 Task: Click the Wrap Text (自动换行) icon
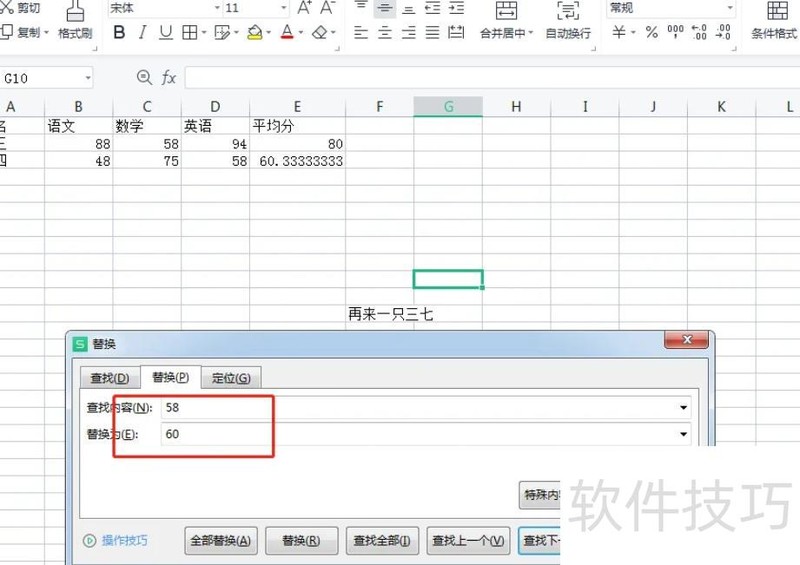567,11
